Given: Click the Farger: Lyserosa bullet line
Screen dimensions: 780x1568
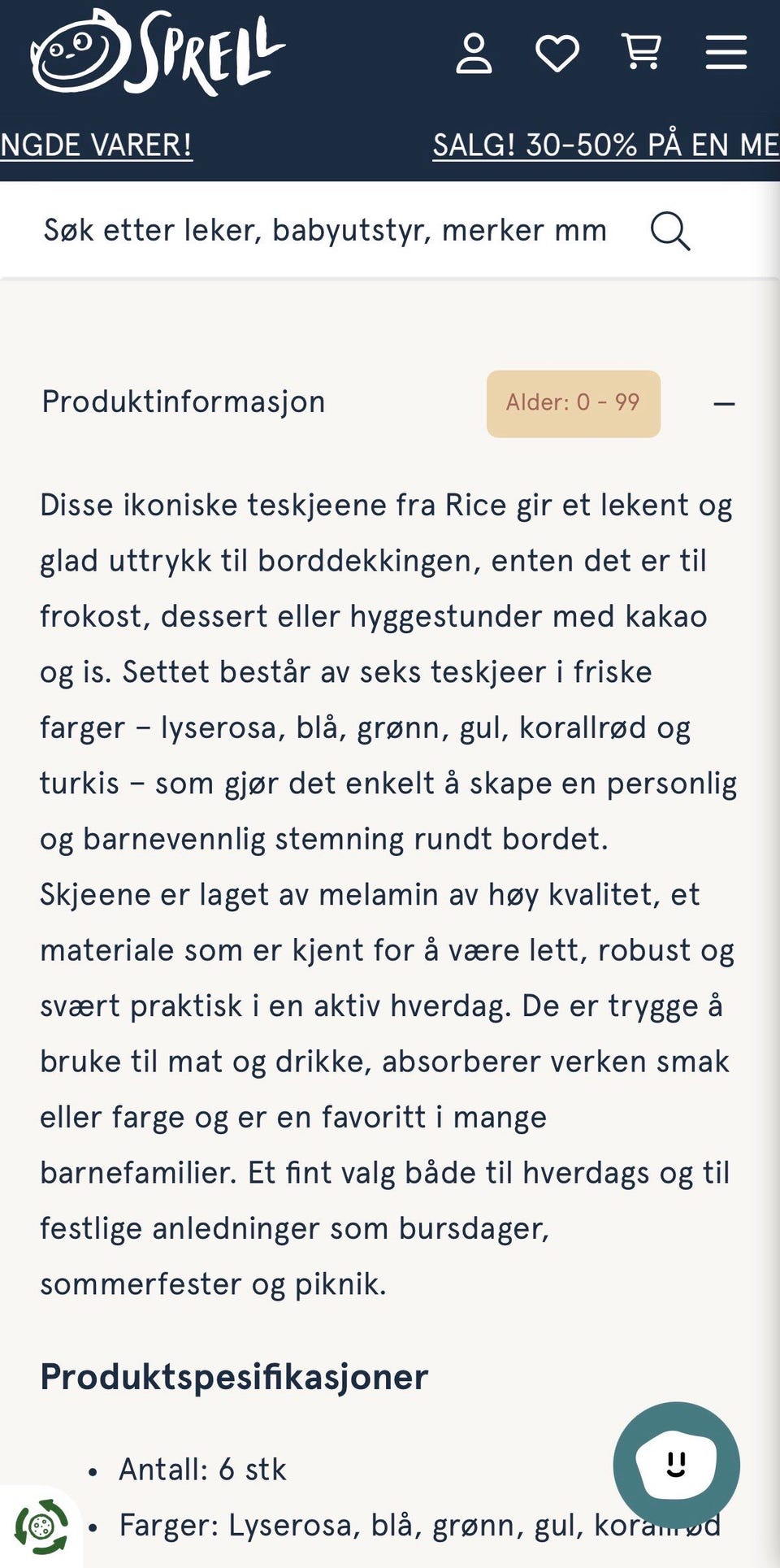Looking at the screenshot, I should pyautogui.click(x=366, y=1526).
